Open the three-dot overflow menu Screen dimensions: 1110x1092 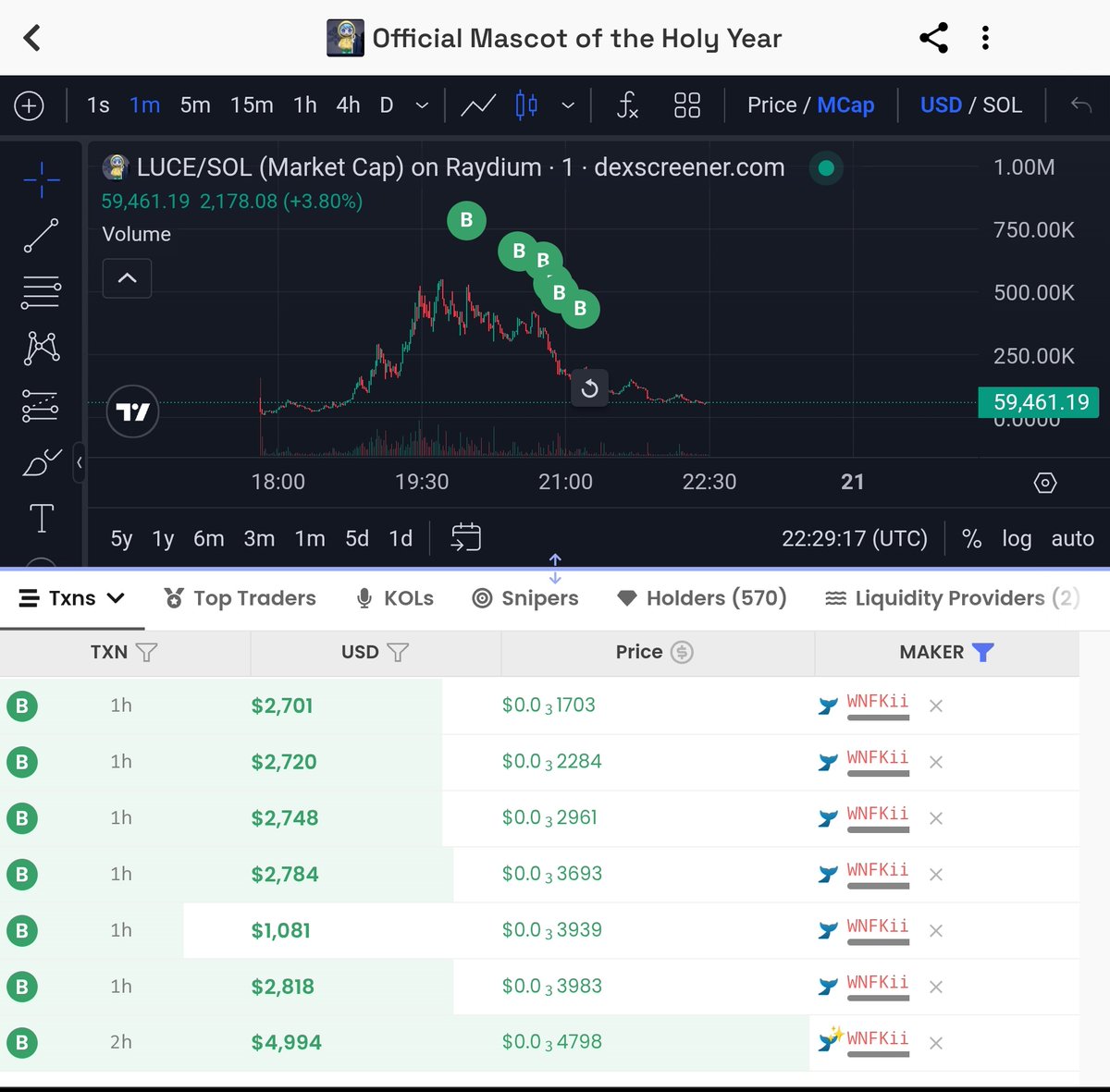(985, 38)
